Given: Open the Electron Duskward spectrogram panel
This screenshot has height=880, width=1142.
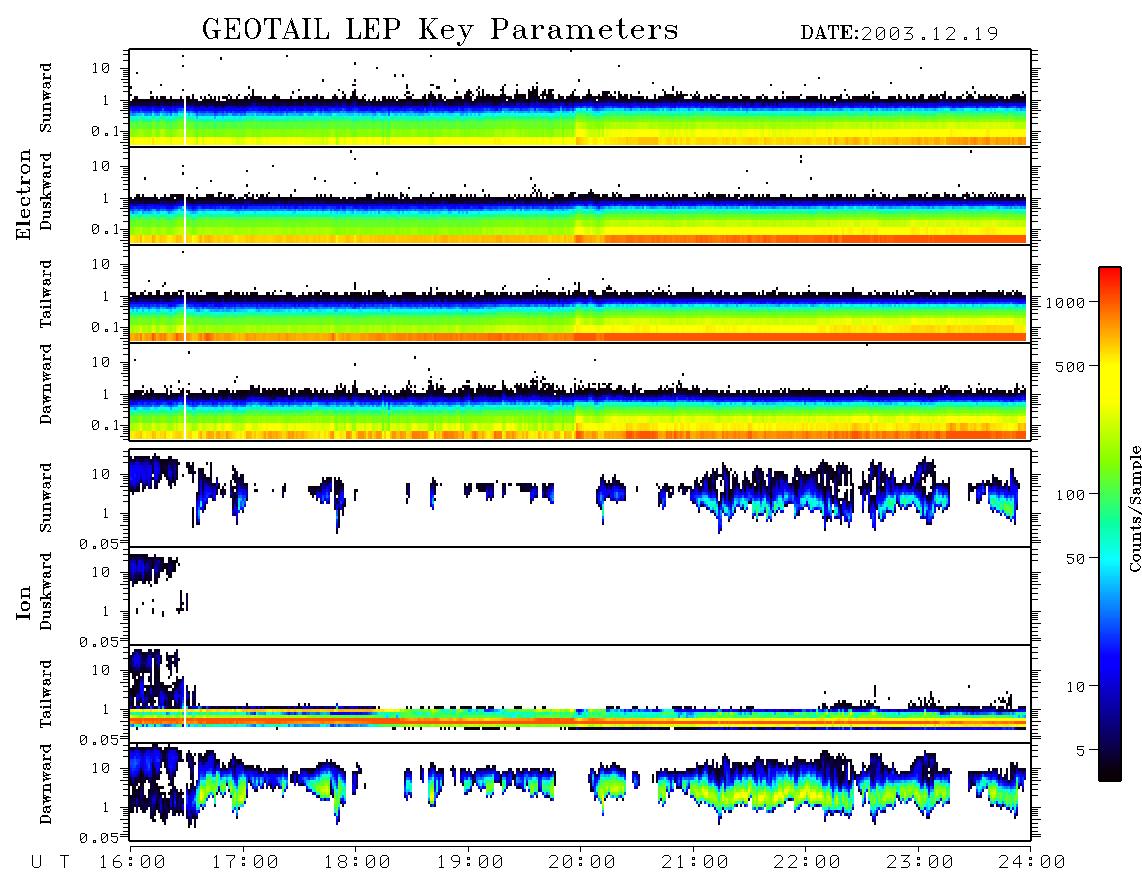Looking at the screenshot, I should coord(580,196).
